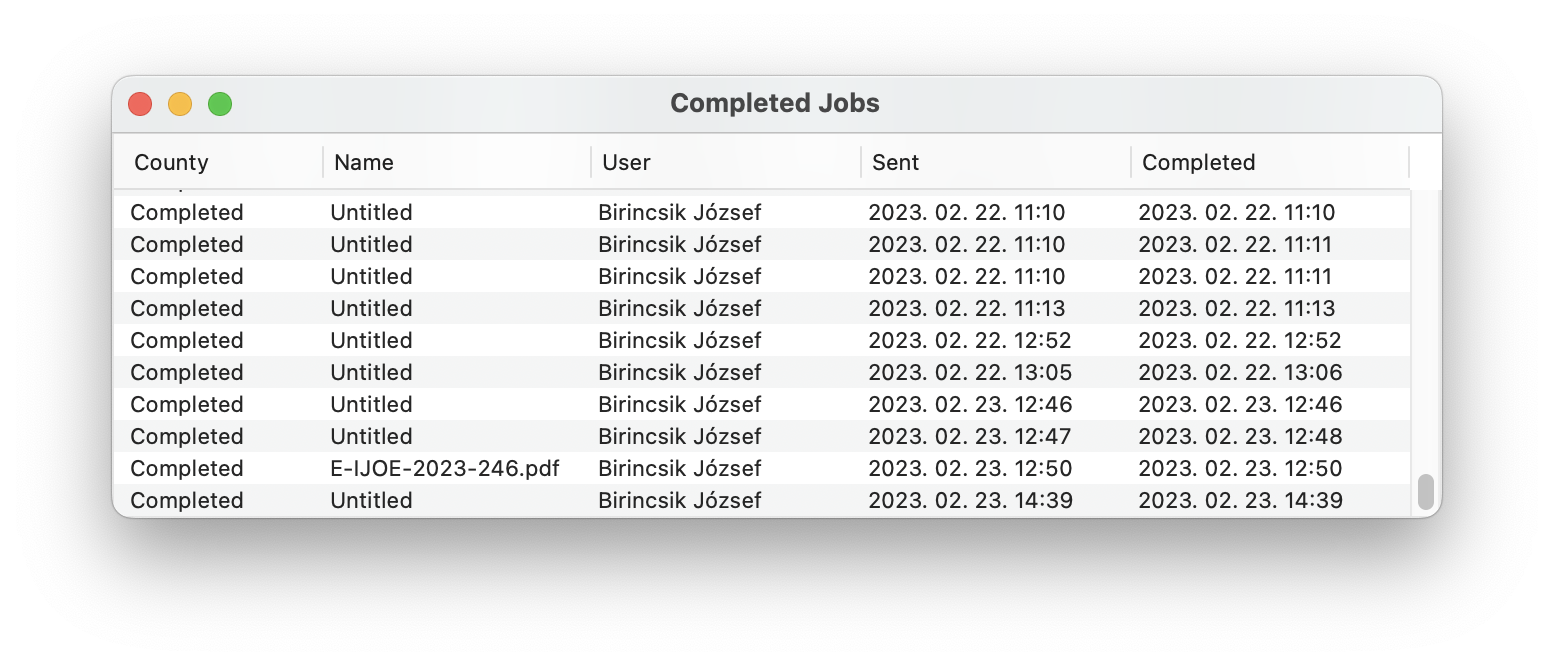Select the job sent at 12:52 on 02. 22.
Screen dimensions: 1554x666
969,340
